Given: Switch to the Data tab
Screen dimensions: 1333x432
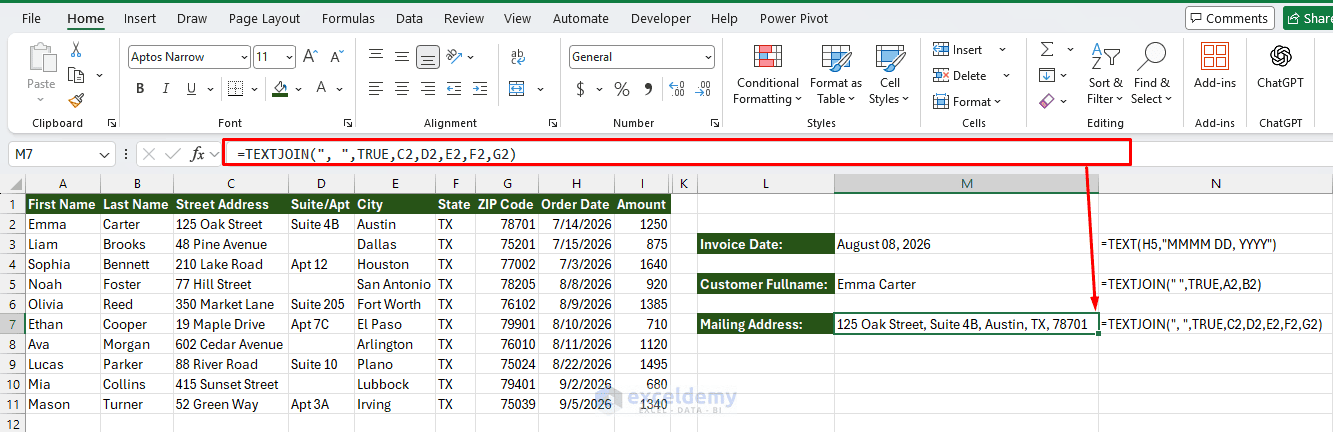Looking at the screenshot, I should [x=409, y=18].
